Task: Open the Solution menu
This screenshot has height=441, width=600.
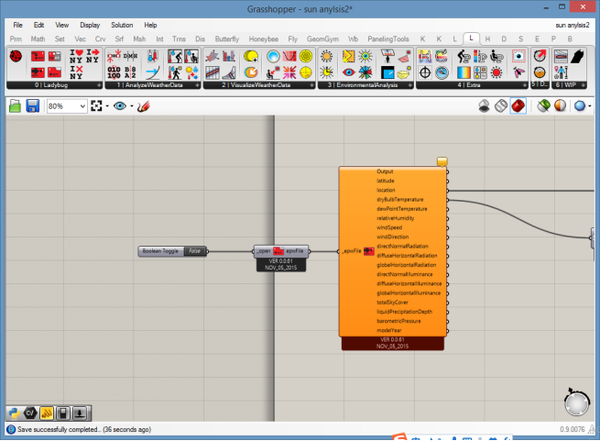Action: pos(121,24)
